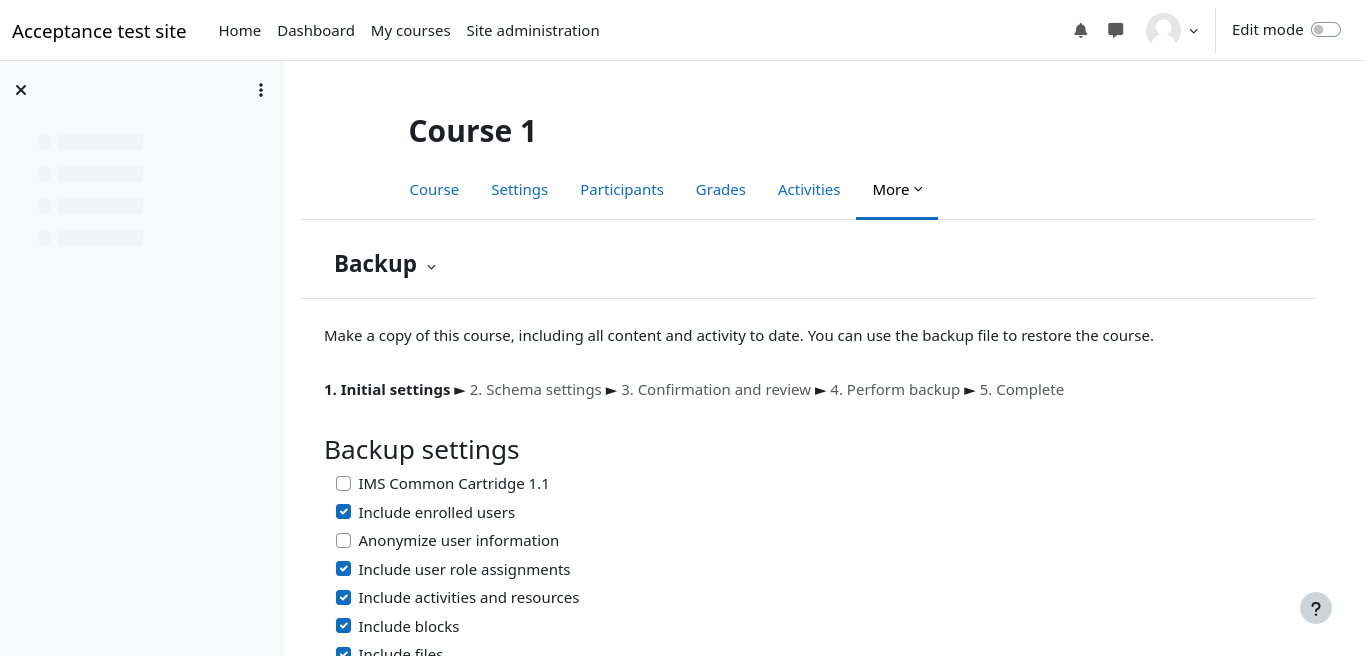The width and height of the screenshot is (1364, 656).
Task: Open the Backup heading dropdown
Action: 431,266
